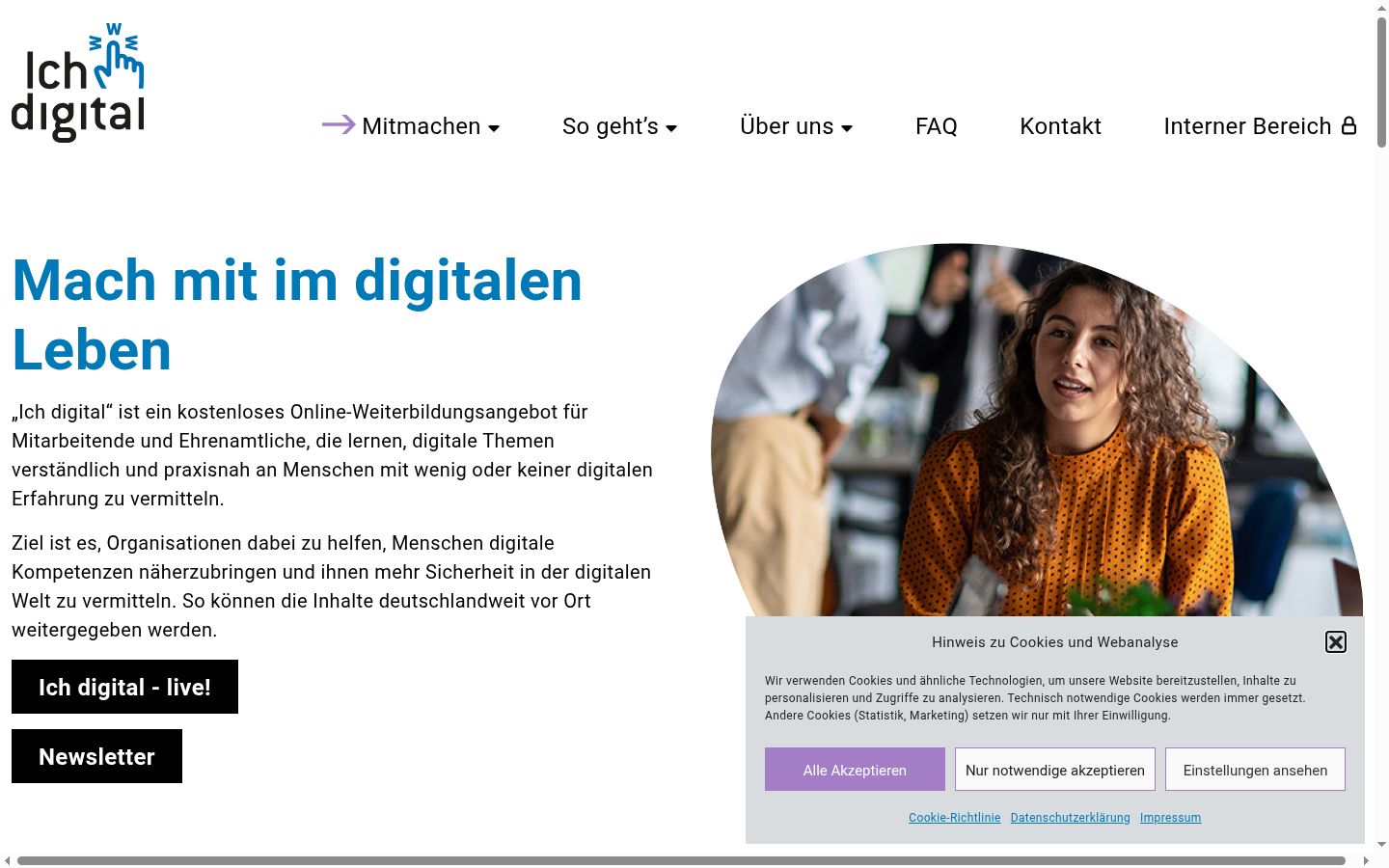Click the lock icon beside Interner Bereich
This screenshot has width=1389, height=868.
point(1349,125)
